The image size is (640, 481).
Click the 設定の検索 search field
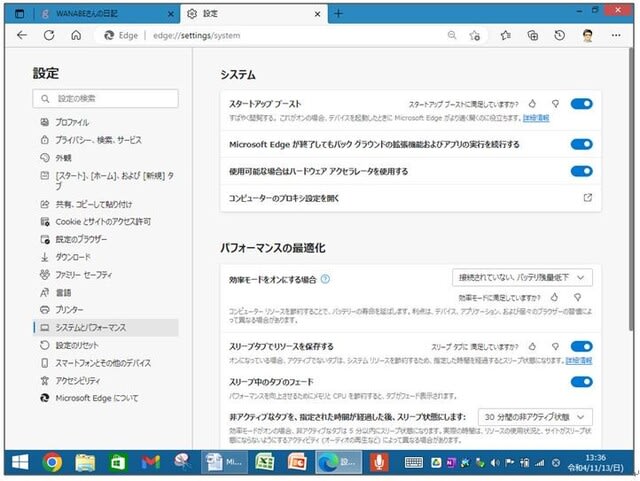pyautogui.click(x=105, y=99)
